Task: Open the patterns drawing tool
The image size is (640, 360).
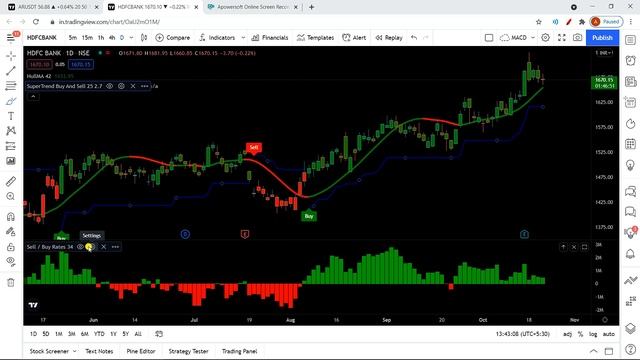Action: (11, 131)
